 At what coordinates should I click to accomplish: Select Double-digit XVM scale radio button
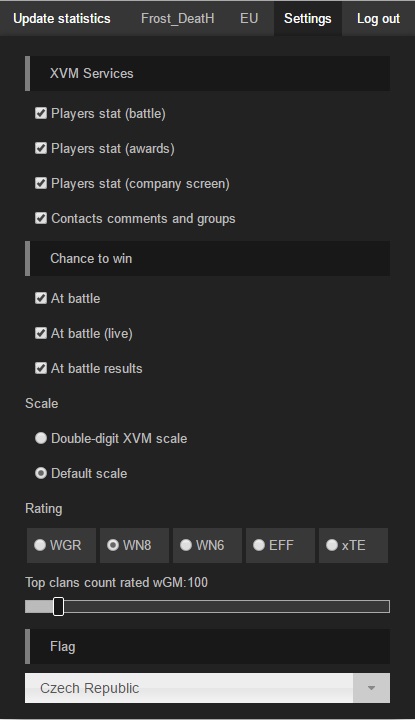point(41,438)
